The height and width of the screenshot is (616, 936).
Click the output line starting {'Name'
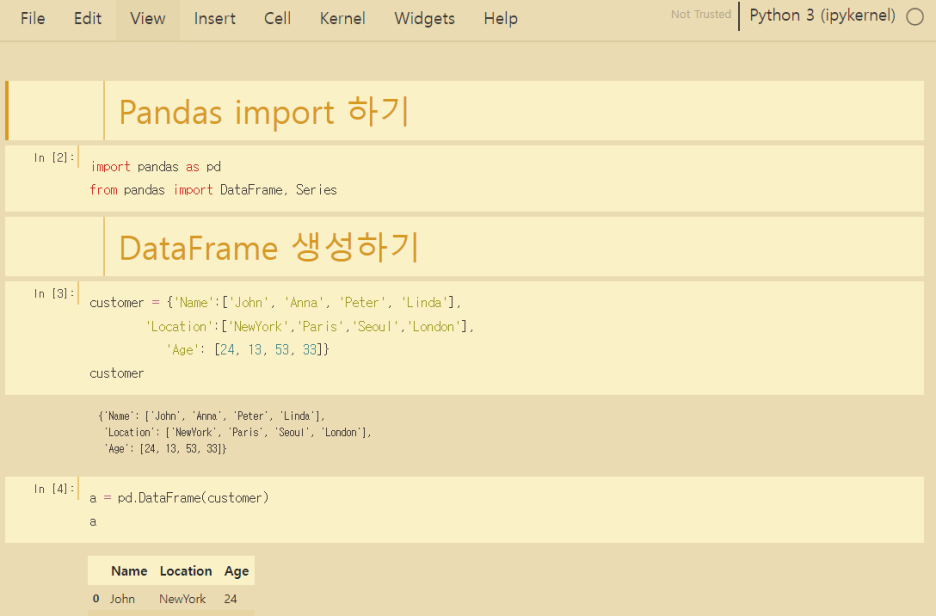[x=211, y=416]
